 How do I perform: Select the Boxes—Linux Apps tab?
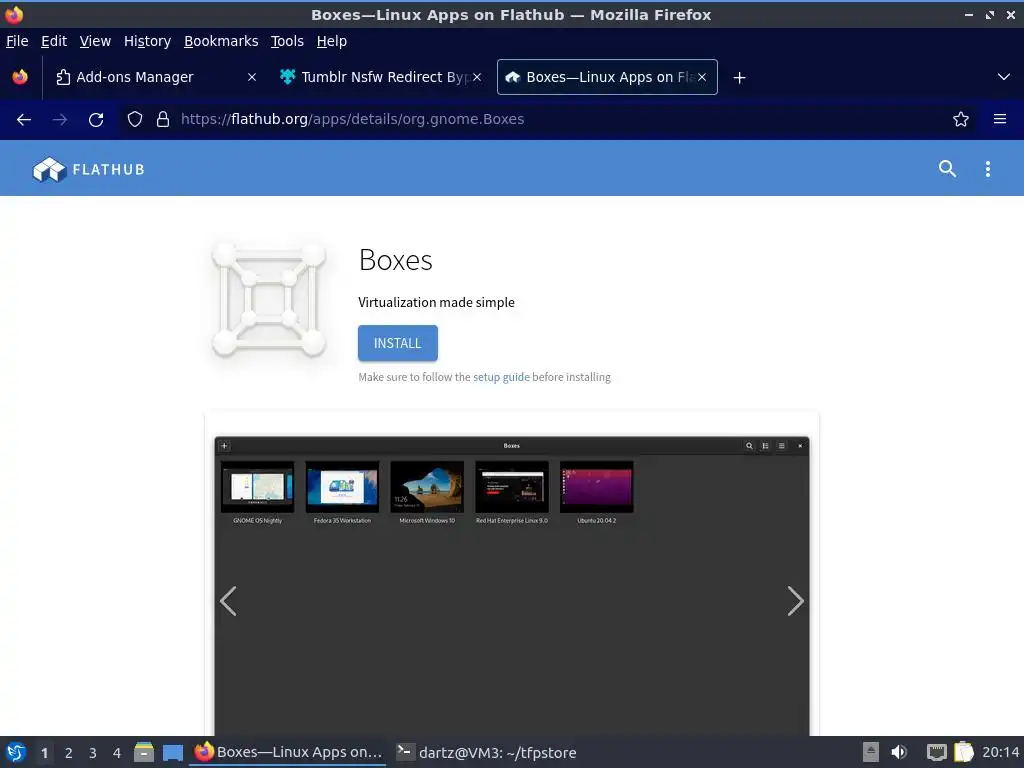point(607,77)
